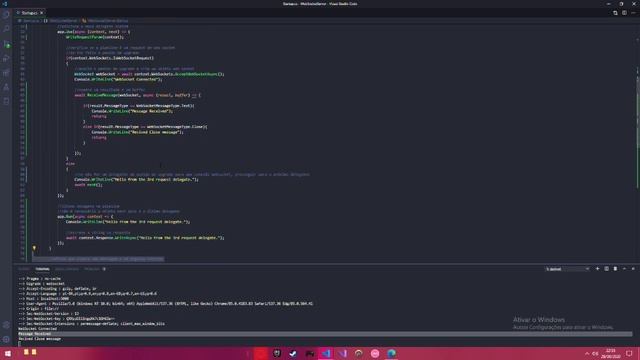Click the terminal line starting with "--> User-Agent"
This screenshot has height=360, width=640.
point(166,304)
